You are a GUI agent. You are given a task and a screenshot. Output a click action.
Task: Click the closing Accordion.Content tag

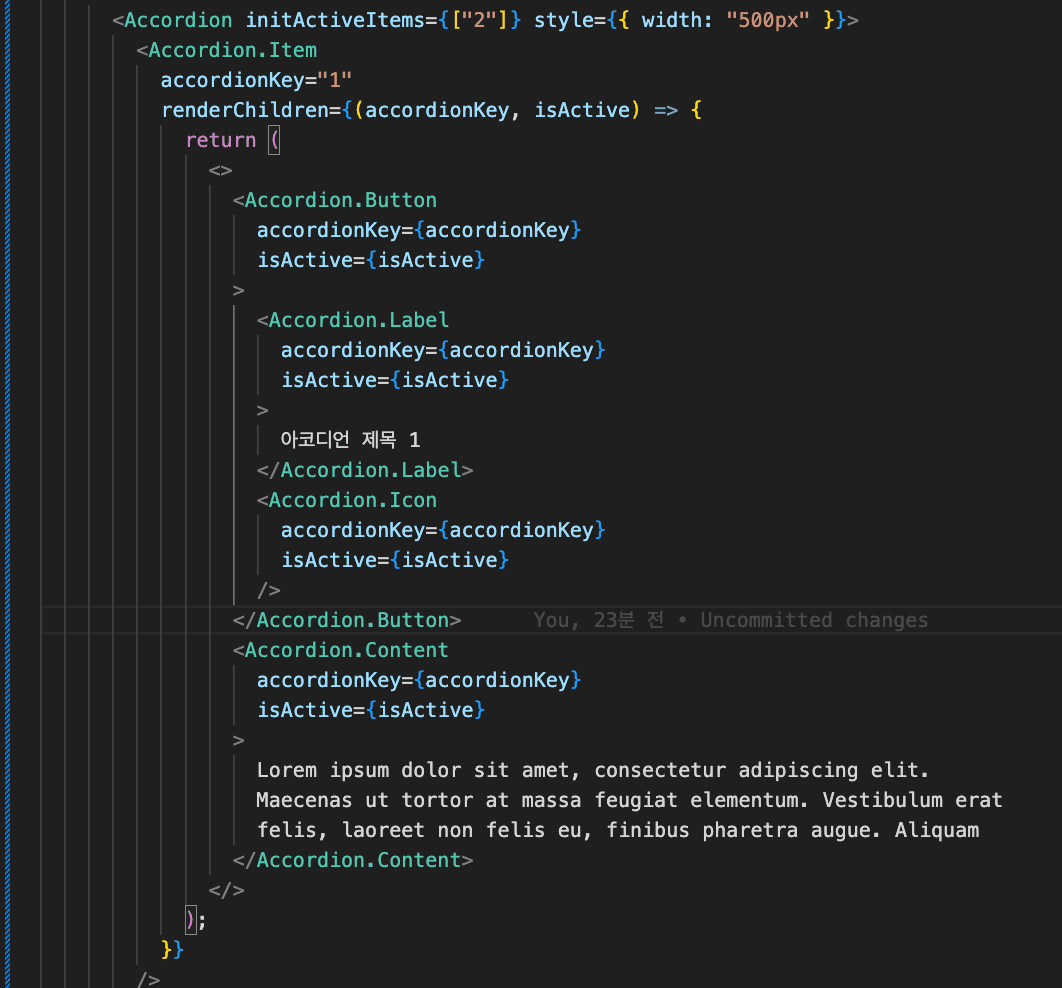tap(353, 860)
